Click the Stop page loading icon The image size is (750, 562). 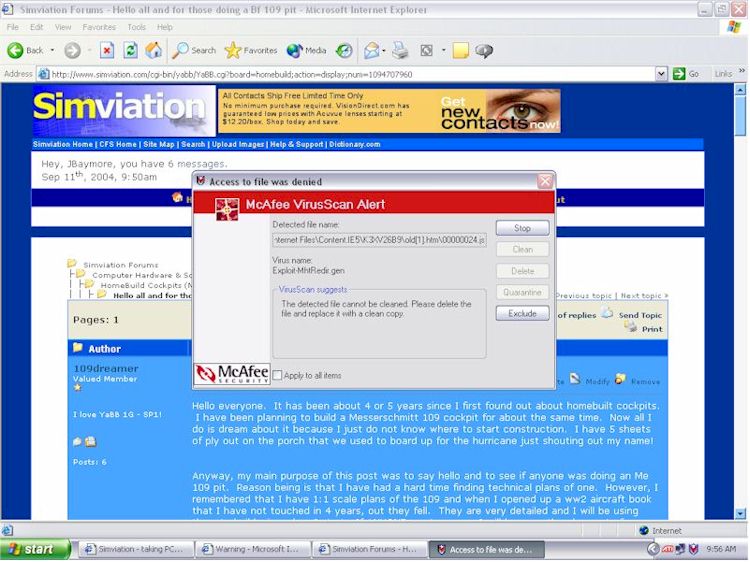click(x=107, y=50)
